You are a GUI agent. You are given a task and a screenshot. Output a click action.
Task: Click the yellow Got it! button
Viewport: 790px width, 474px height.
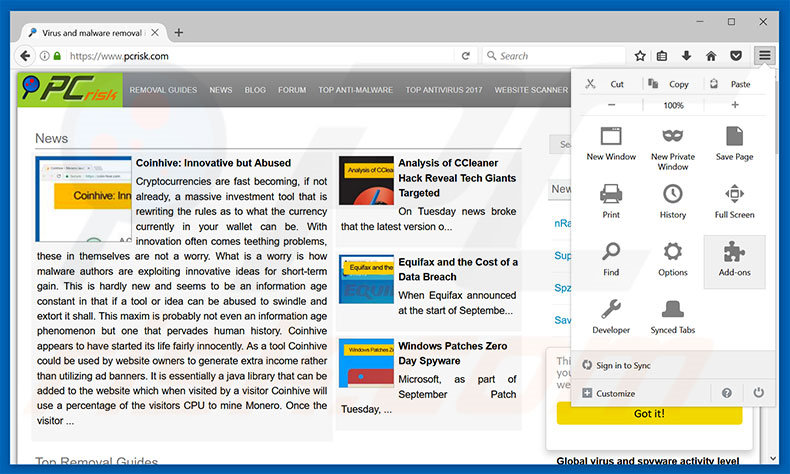[x=649, y=414]
